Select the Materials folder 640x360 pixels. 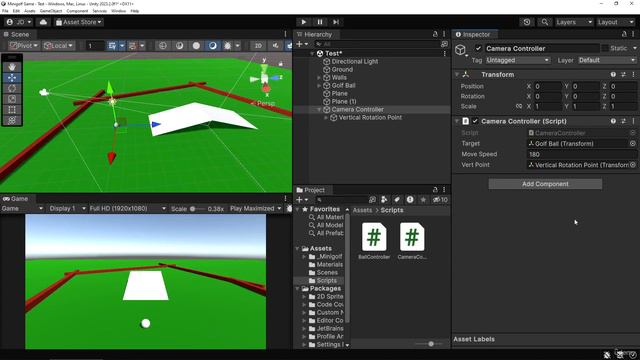(x=330, y=264)
